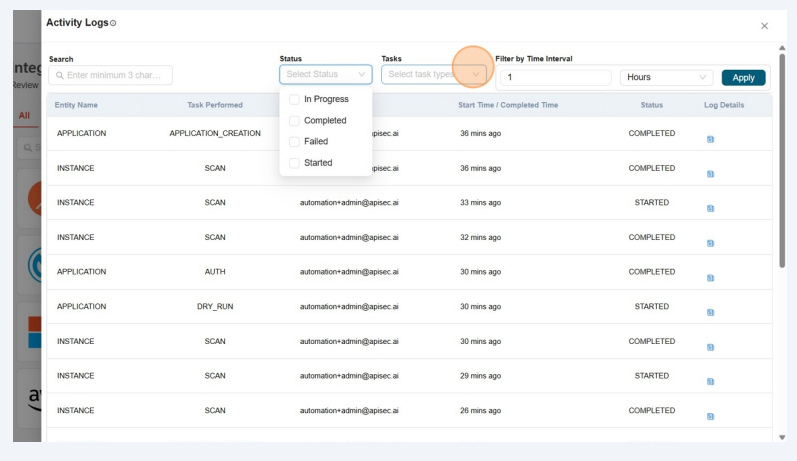The width and height of the screenshot is (797, 461).
Task: Click STARTED status in DRY_RUN row
Action: point(652,306)
